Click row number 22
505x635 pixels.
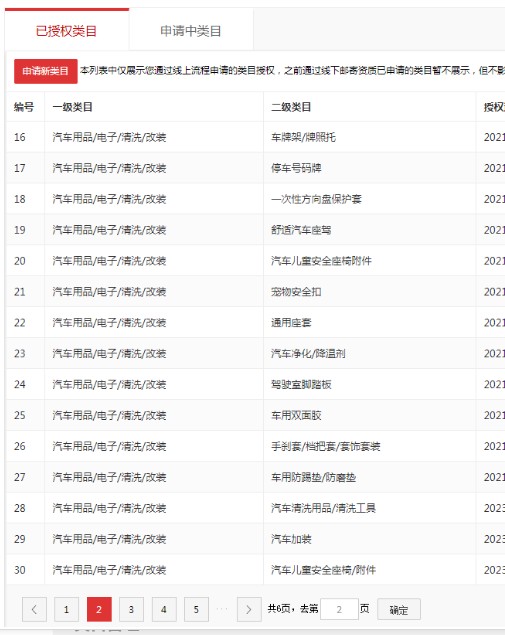(20, 323)
